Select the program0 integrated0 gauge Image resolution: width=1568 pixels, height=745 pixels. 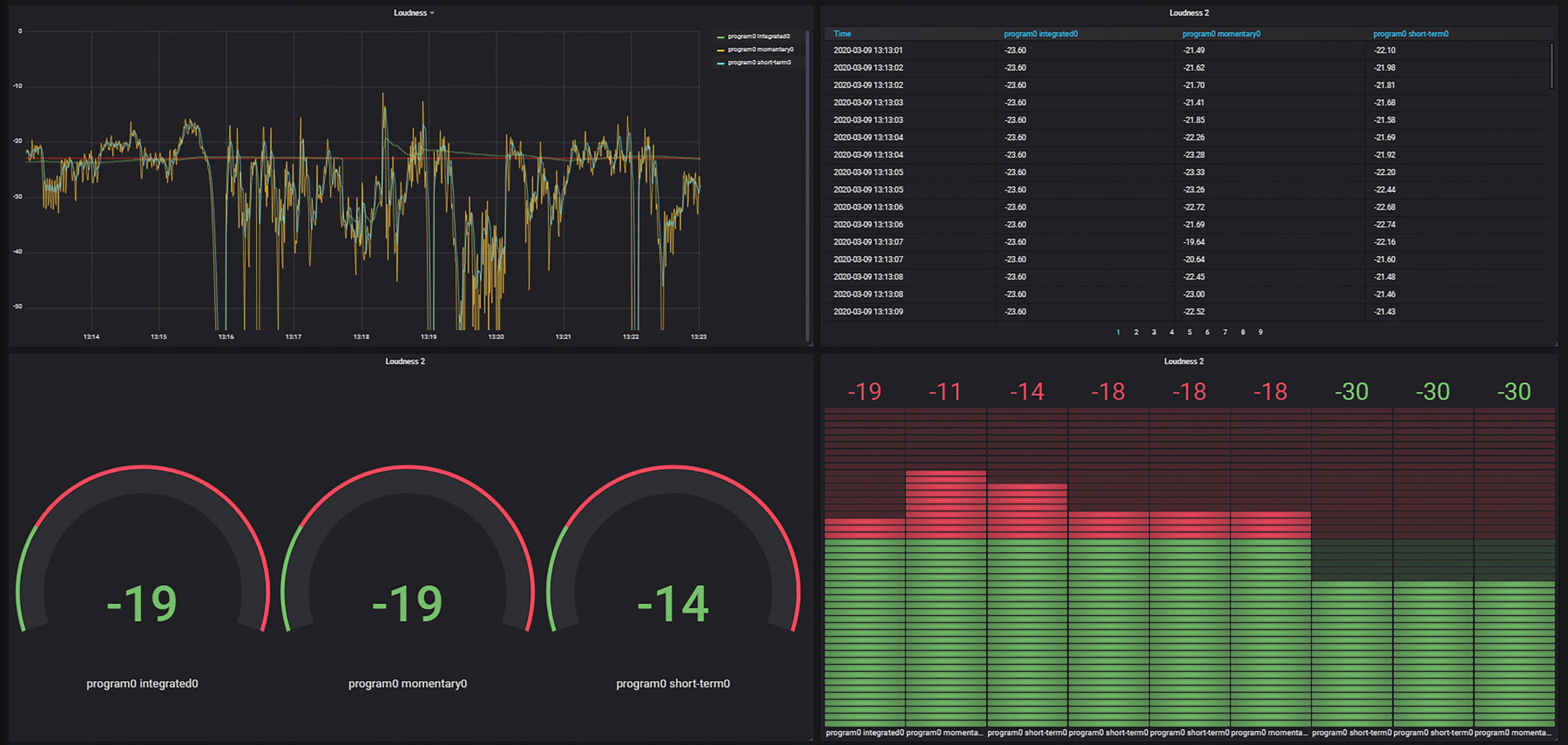click(142, 576)
